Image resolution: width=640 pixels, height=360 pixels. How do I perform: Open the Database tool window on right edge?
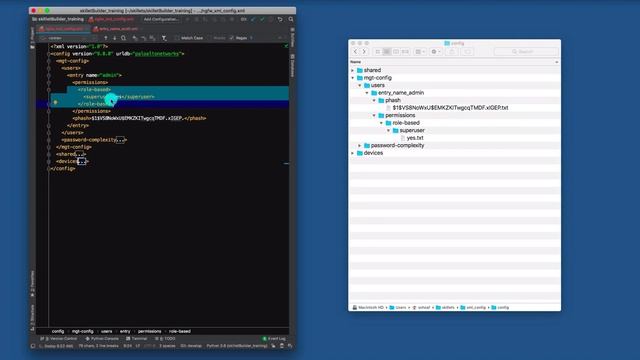[x=292, y=65]
